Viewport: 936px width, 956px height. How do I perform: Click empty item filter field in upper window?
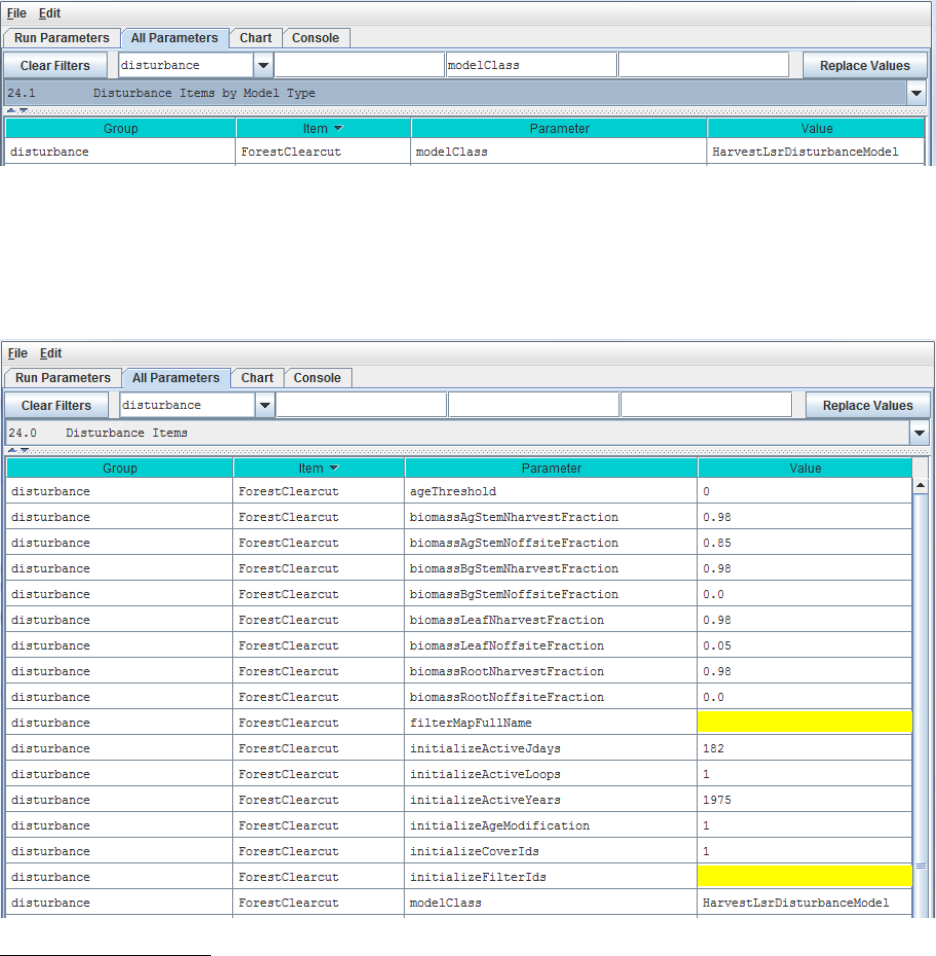click(359, 65)
